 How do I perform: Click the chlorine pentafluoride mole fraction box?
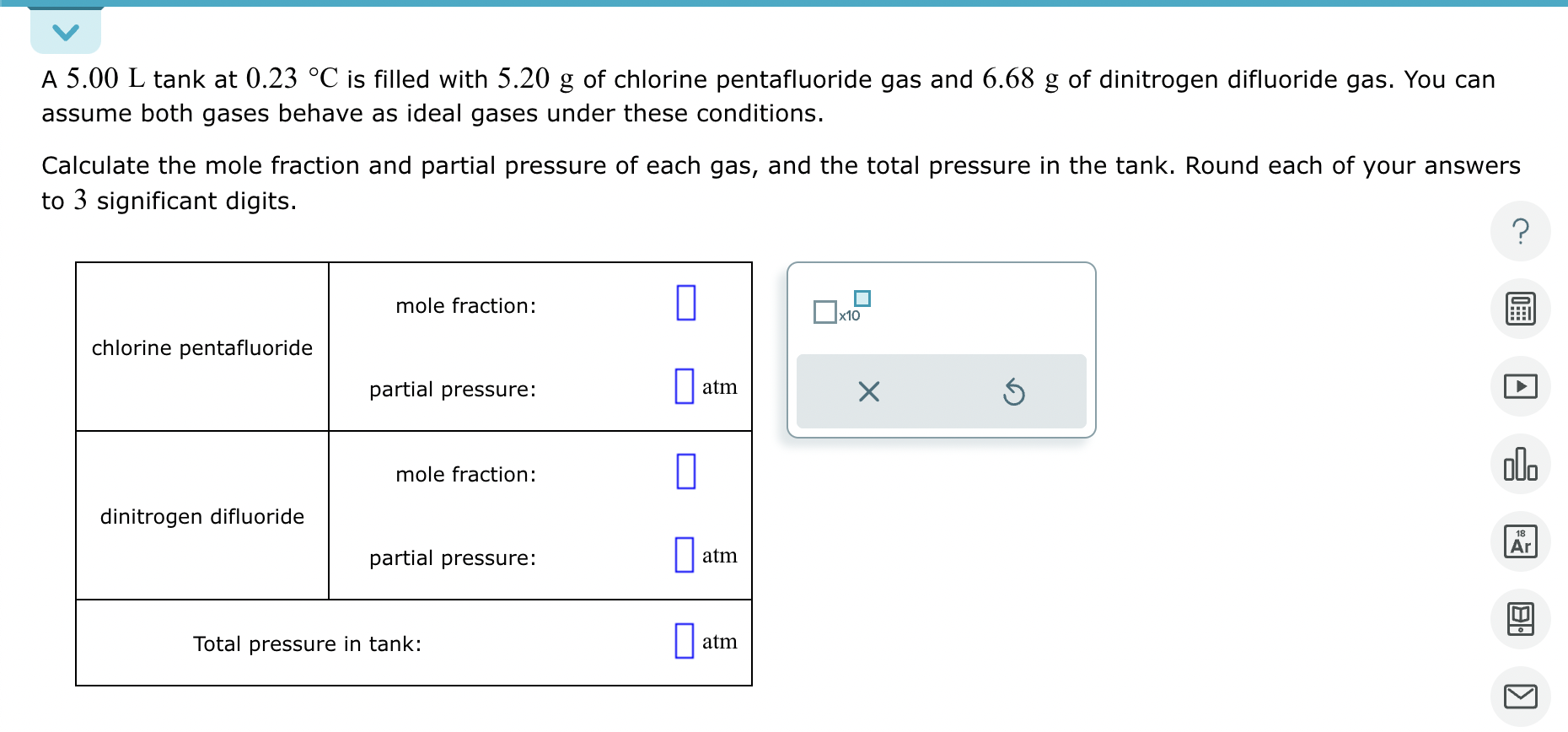(x=685, y=302)
